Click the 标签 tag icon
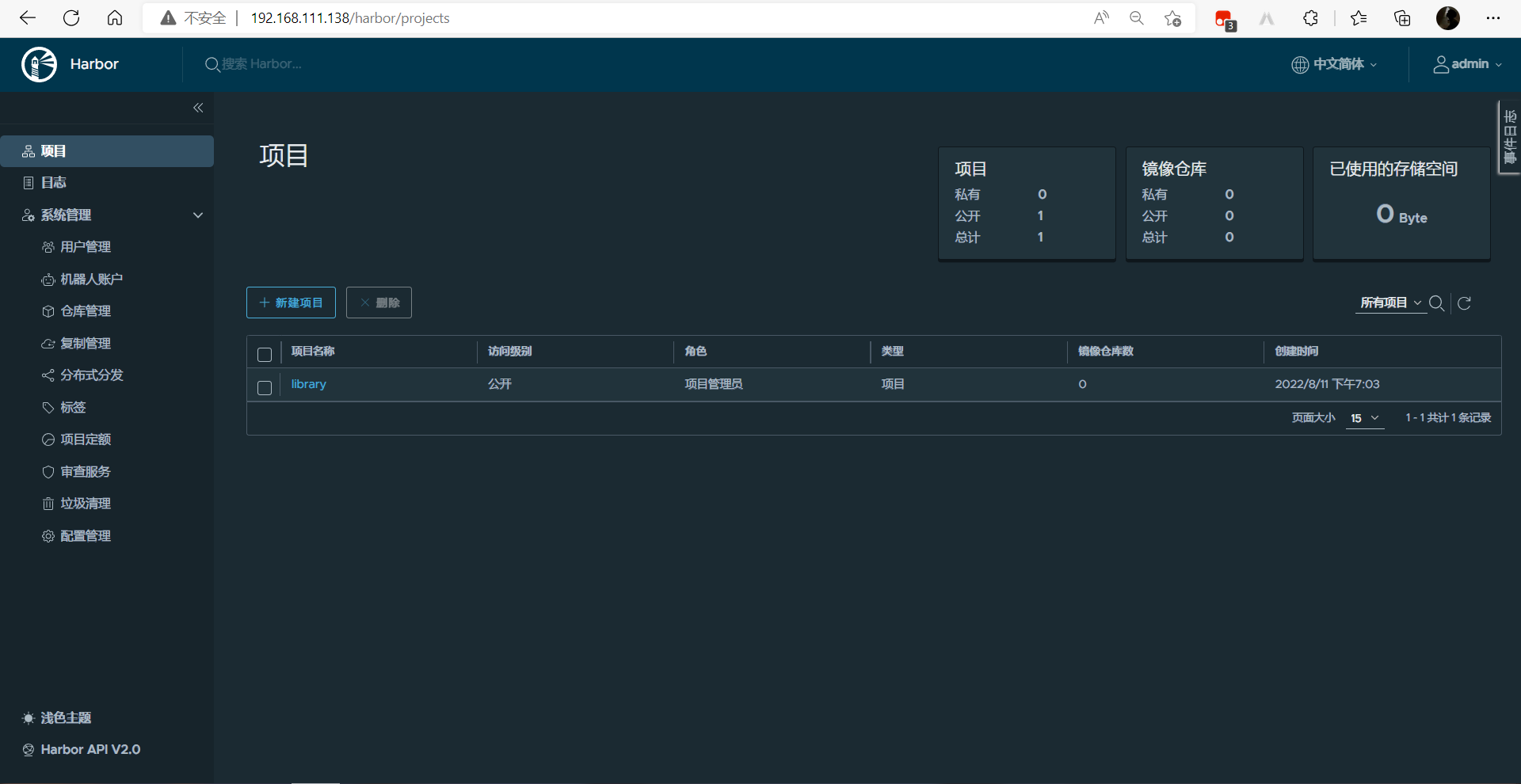This screenshot has height=784, width=1521. point(48,408)
